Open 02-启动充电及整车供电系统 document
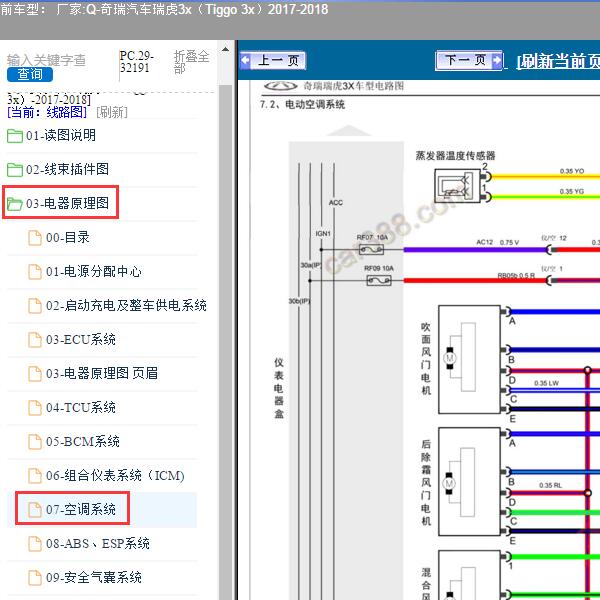600x600 pixels. pyautogui.click(x=126, y=305)
